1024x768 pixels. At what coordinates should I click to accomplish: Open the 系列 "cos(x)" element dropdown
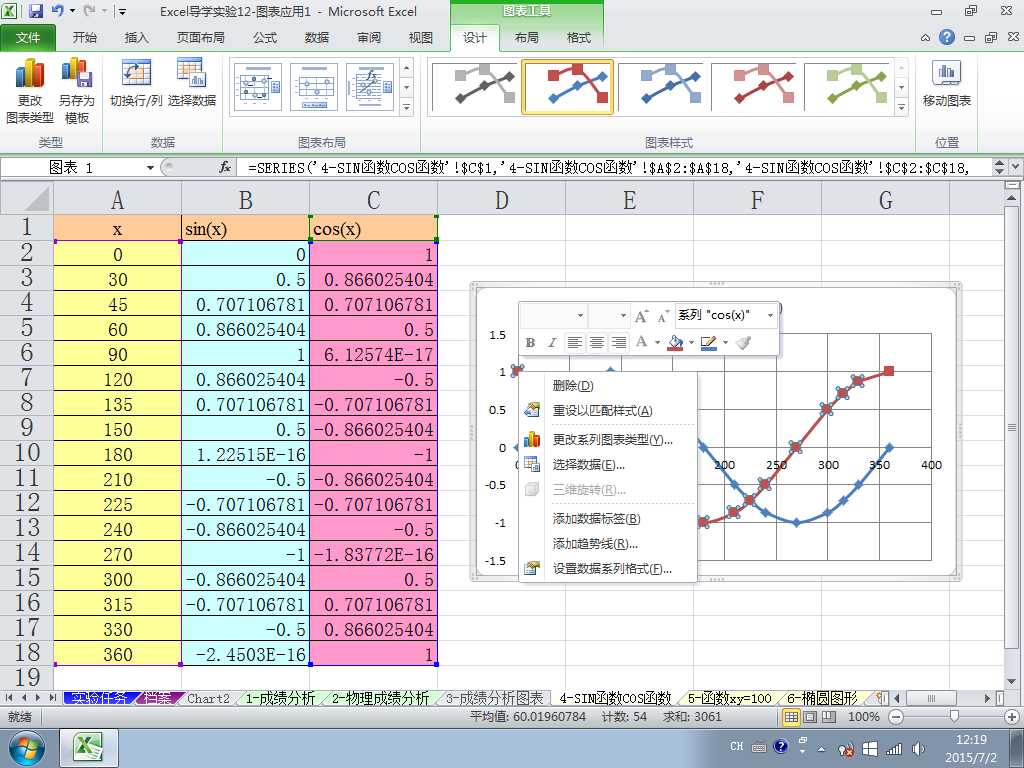pyautogui.click(x=770, y=315)
